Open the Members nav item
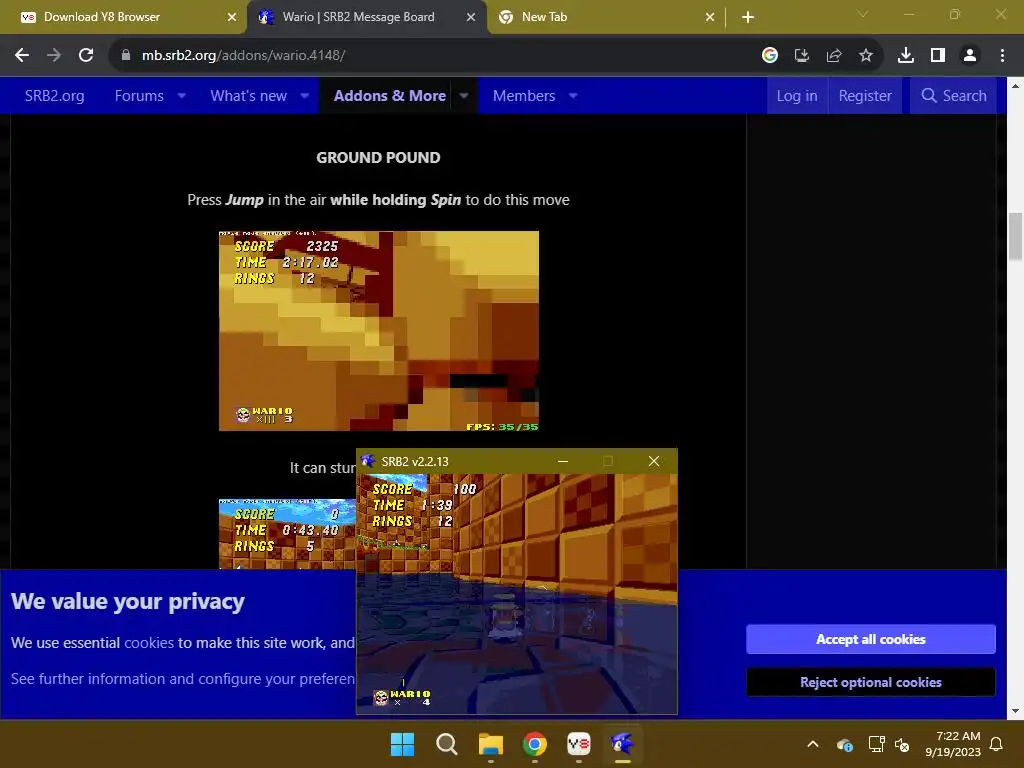1024x768 pixels. [x=524, y=96]
